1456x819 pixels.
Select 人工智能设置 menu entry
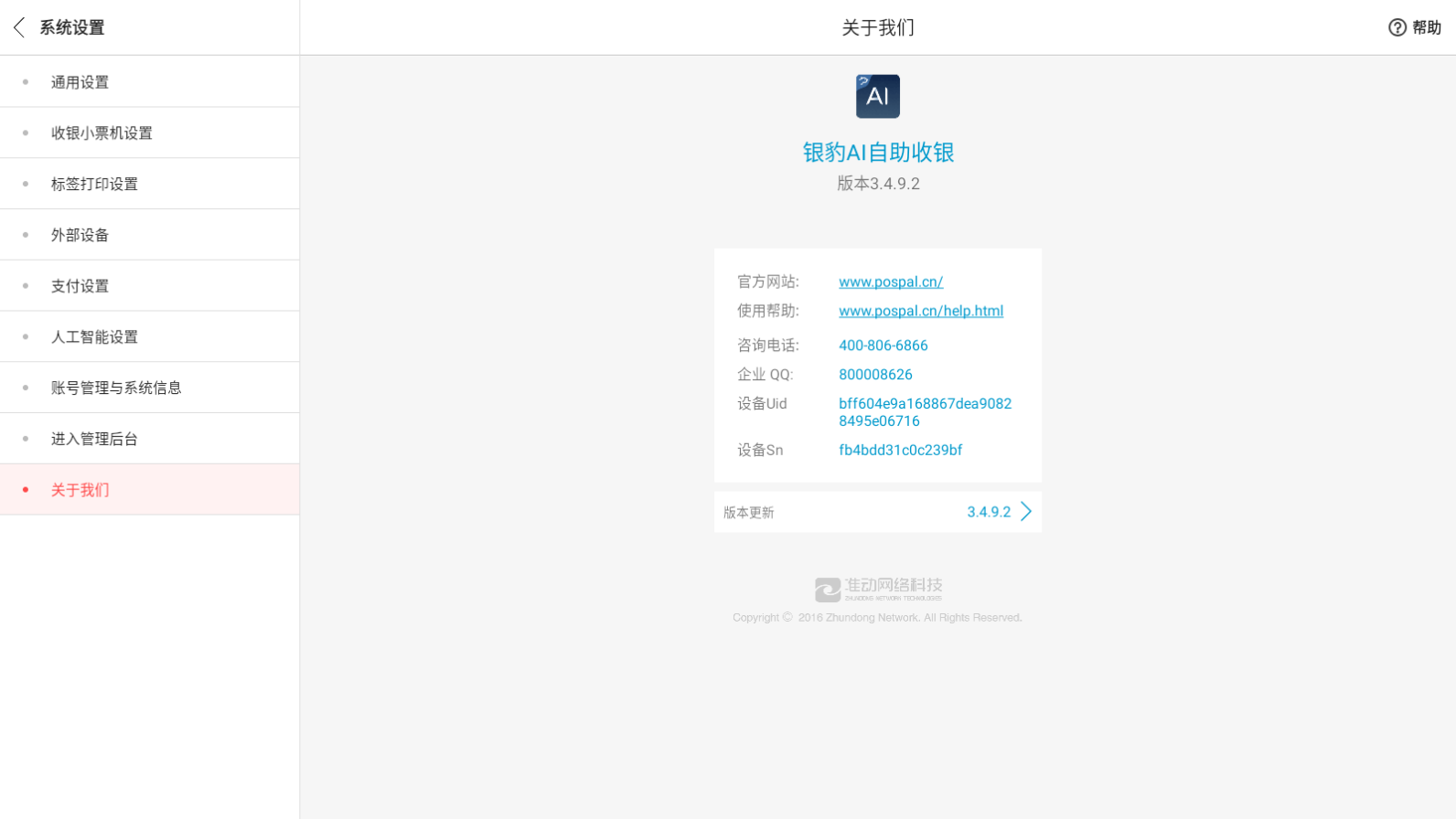click(x=149, y=336)
